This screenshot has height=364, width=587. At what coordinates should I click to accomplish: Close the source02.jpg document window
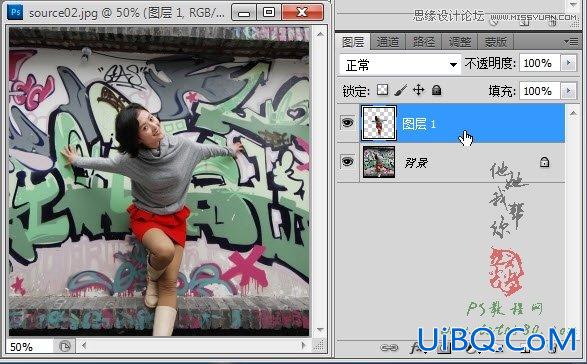click(302, 12)
